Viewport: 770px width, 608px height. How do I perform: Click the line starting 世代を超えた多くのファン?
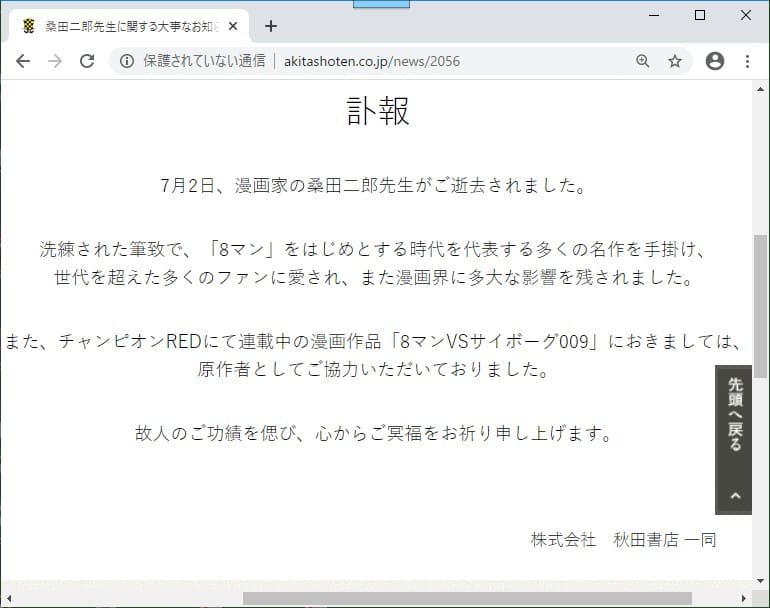[373, 277]
